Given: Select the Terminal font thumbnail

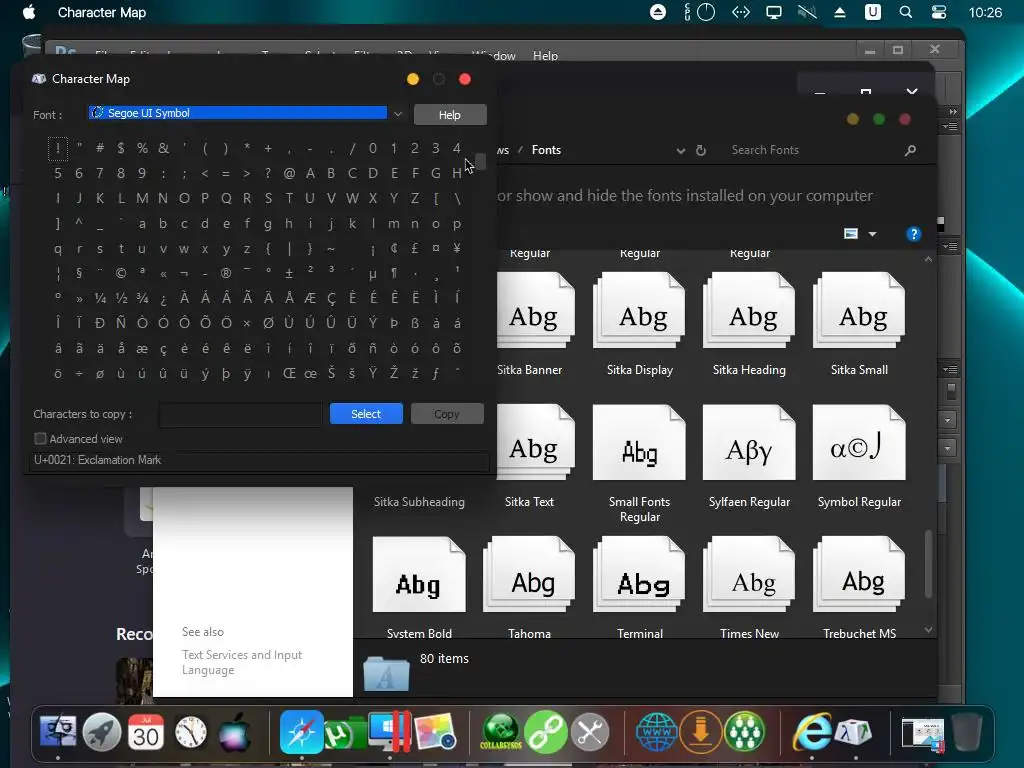Looking at the screenshot, I should 639,575.
